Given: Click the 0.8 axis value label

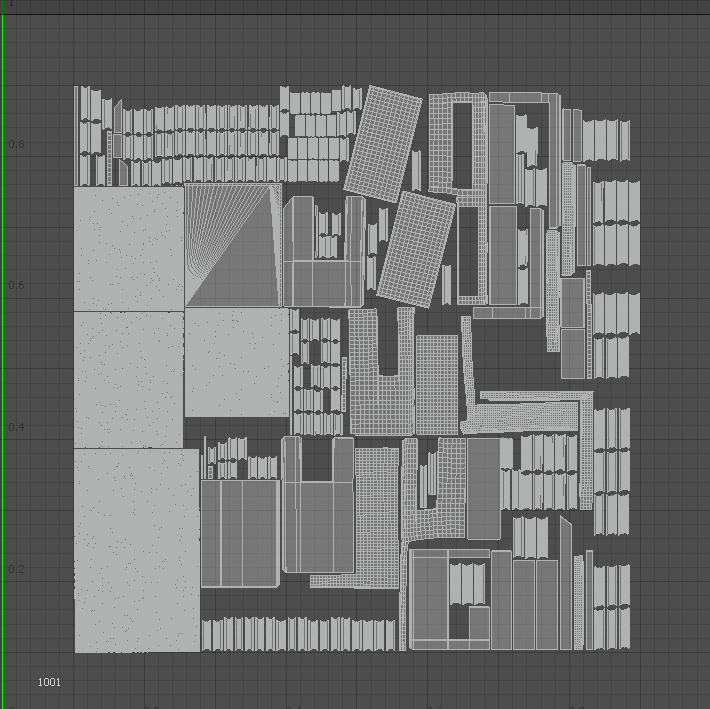Looking at the screenshot, I should pyautogui.click(x=16, y=144).
